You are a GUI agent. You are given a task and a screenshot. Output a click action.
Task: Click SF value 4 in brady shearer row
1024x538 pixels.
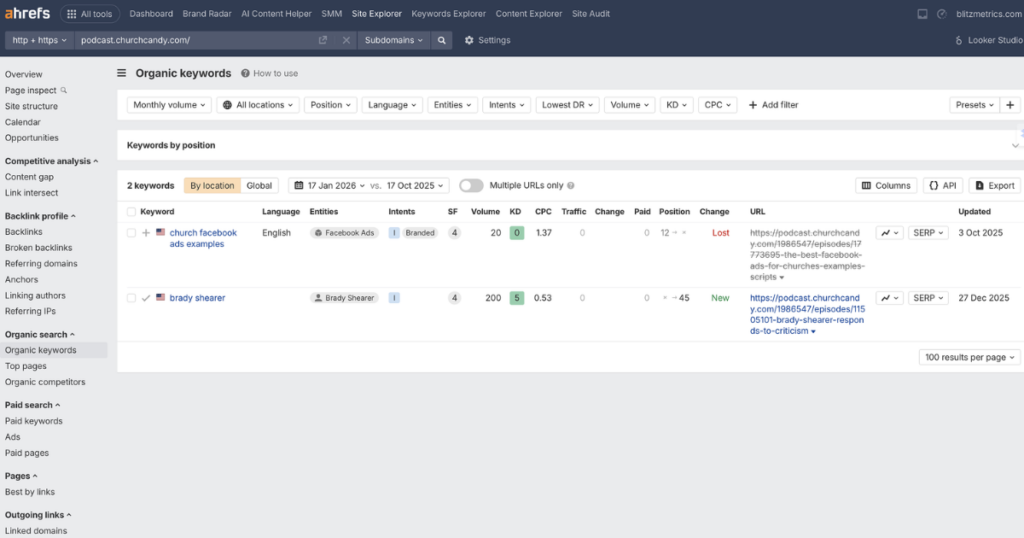click(454, 298)
